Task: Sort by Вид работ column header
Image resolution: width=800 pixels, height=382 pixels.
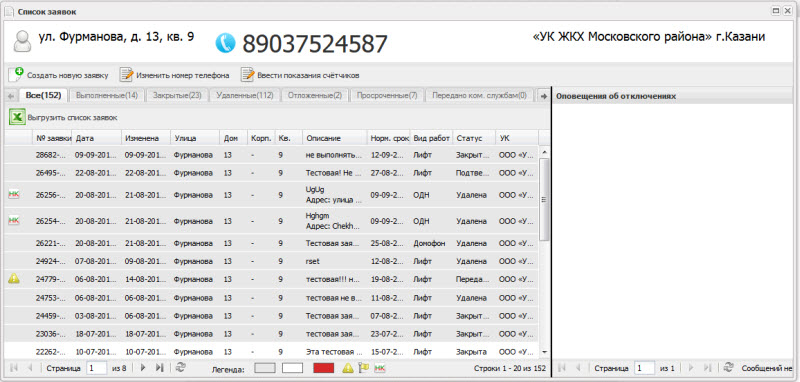Action: 432,138
